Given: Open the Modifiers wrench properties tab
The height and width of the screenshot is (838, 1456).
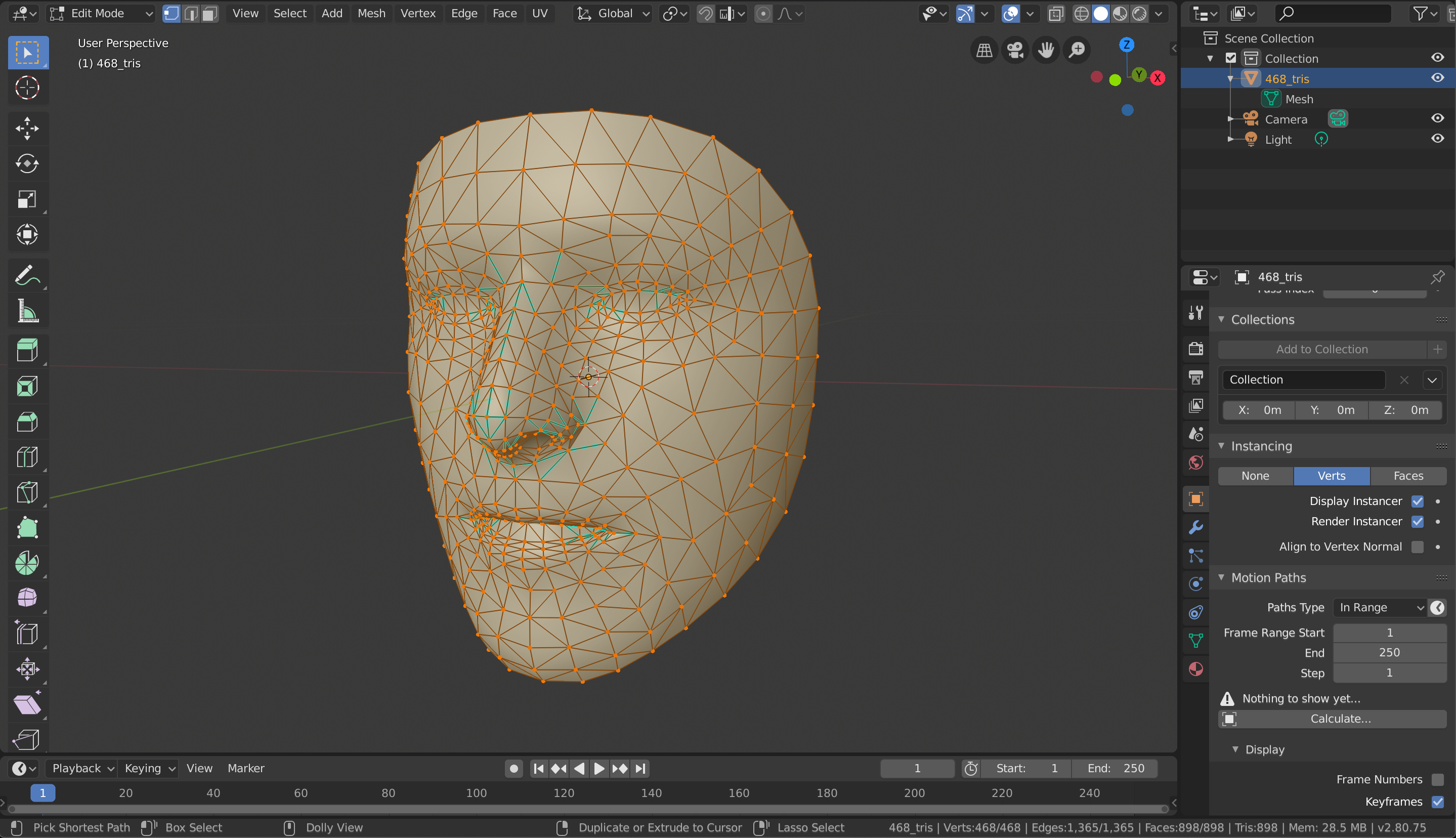Looking at the screenshot, I should [1196, 527].
